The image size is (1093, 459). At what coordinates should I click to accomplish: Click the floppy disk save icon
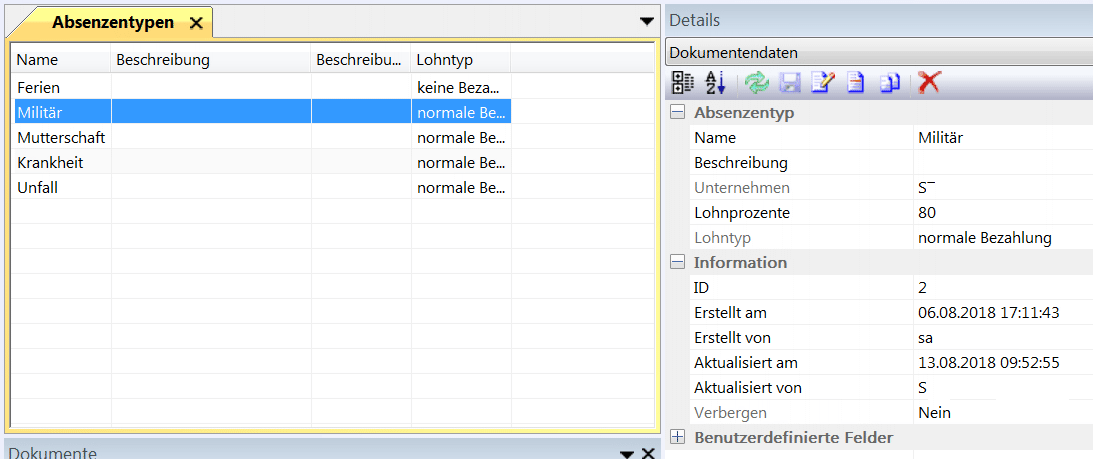pyautogui.click(x=789, y=83)
